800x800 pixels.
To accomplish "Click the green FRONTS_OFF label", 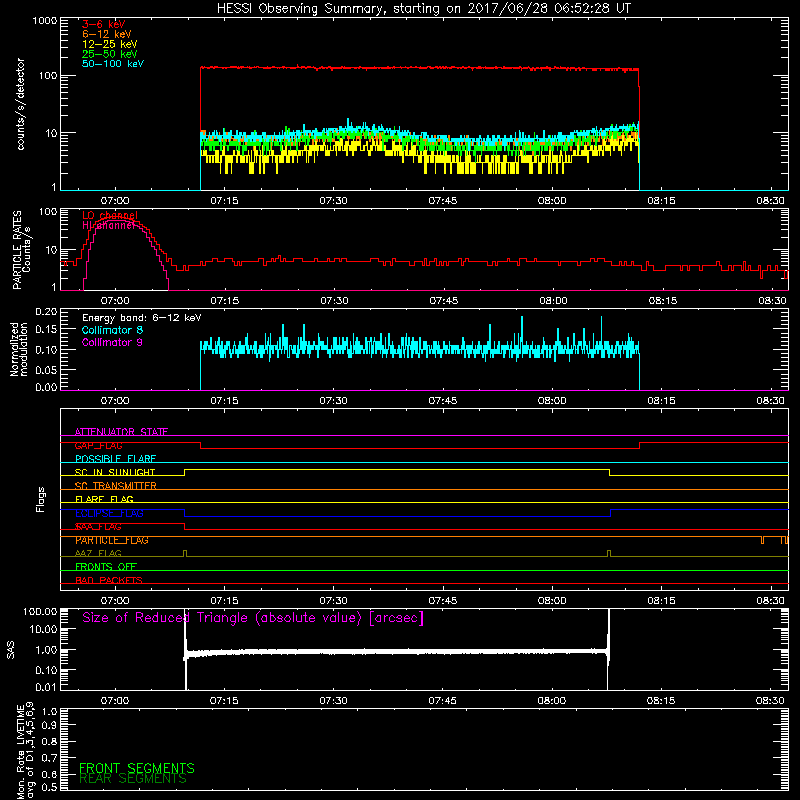I will point(106,567).
